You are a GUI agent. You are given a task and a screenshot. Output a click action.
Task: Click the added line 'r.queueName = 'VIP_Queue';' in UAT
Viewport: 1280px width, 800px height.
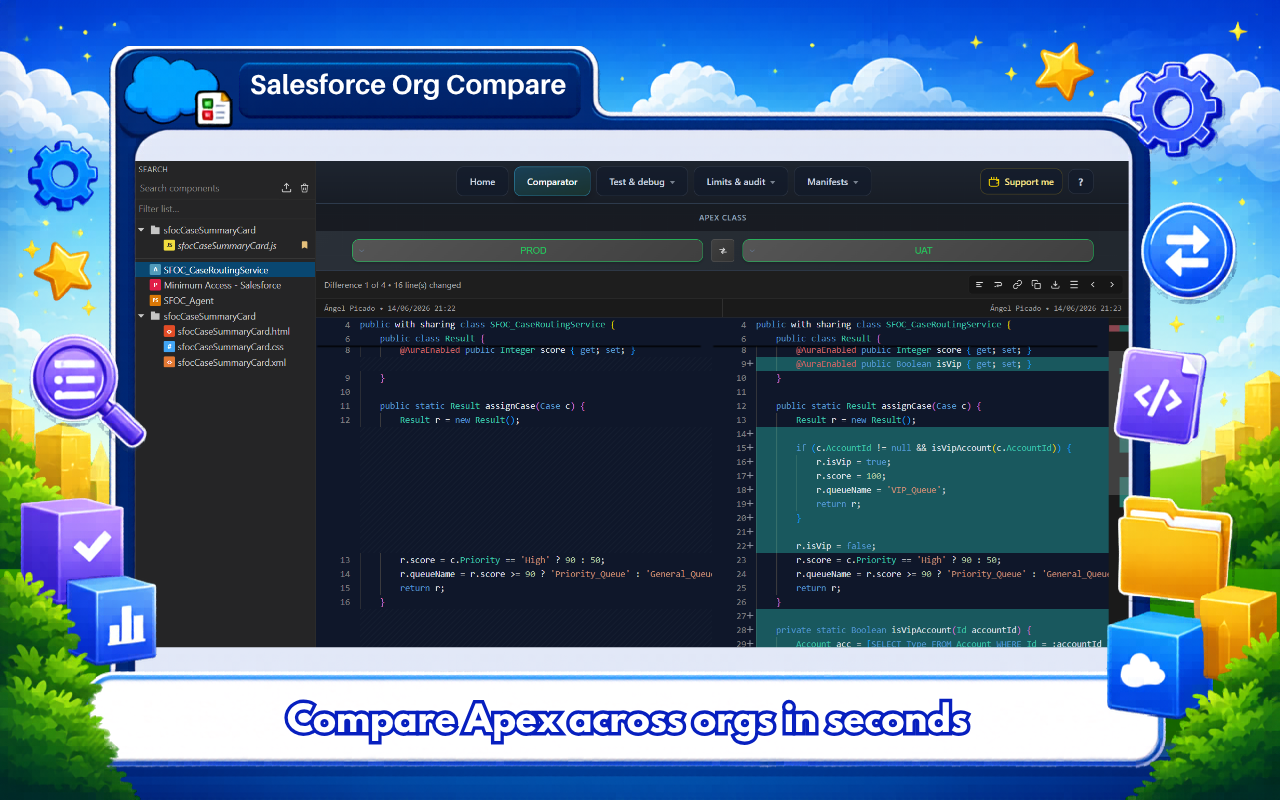(x=881, y=490)
